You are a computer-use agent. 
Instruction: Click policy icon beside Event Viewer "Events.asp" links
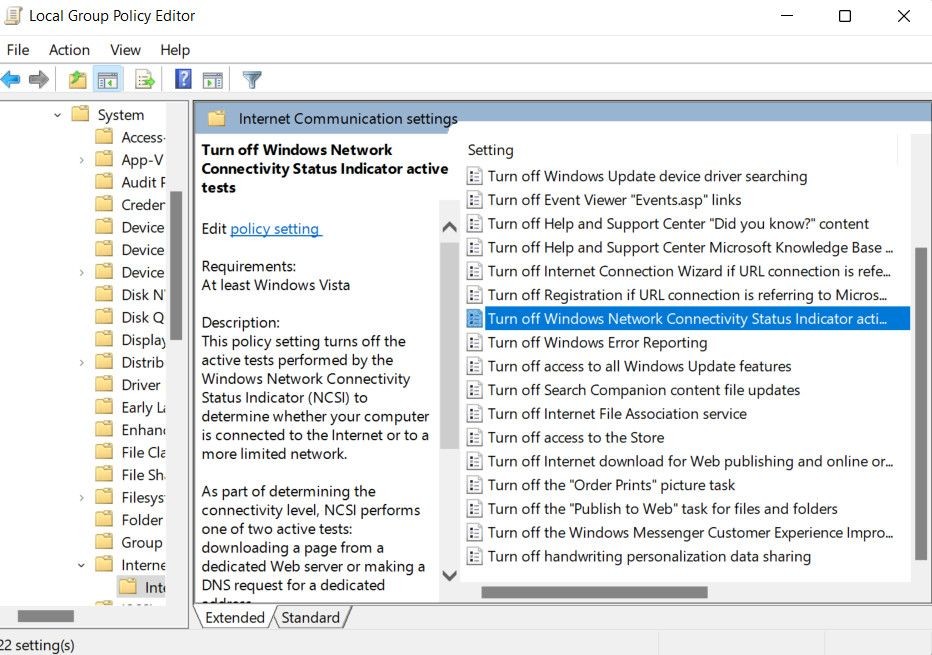point(474,200)
